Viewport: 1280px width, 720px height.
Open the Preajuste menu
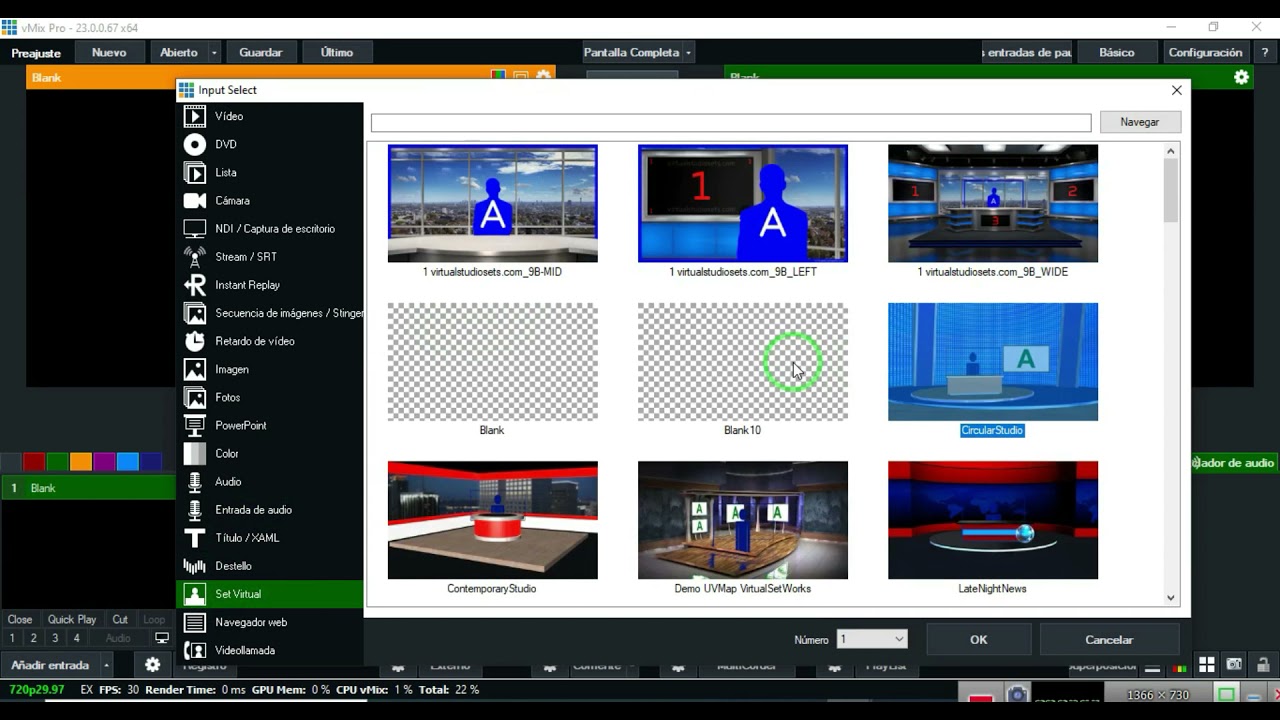click(x=36, y=52)
